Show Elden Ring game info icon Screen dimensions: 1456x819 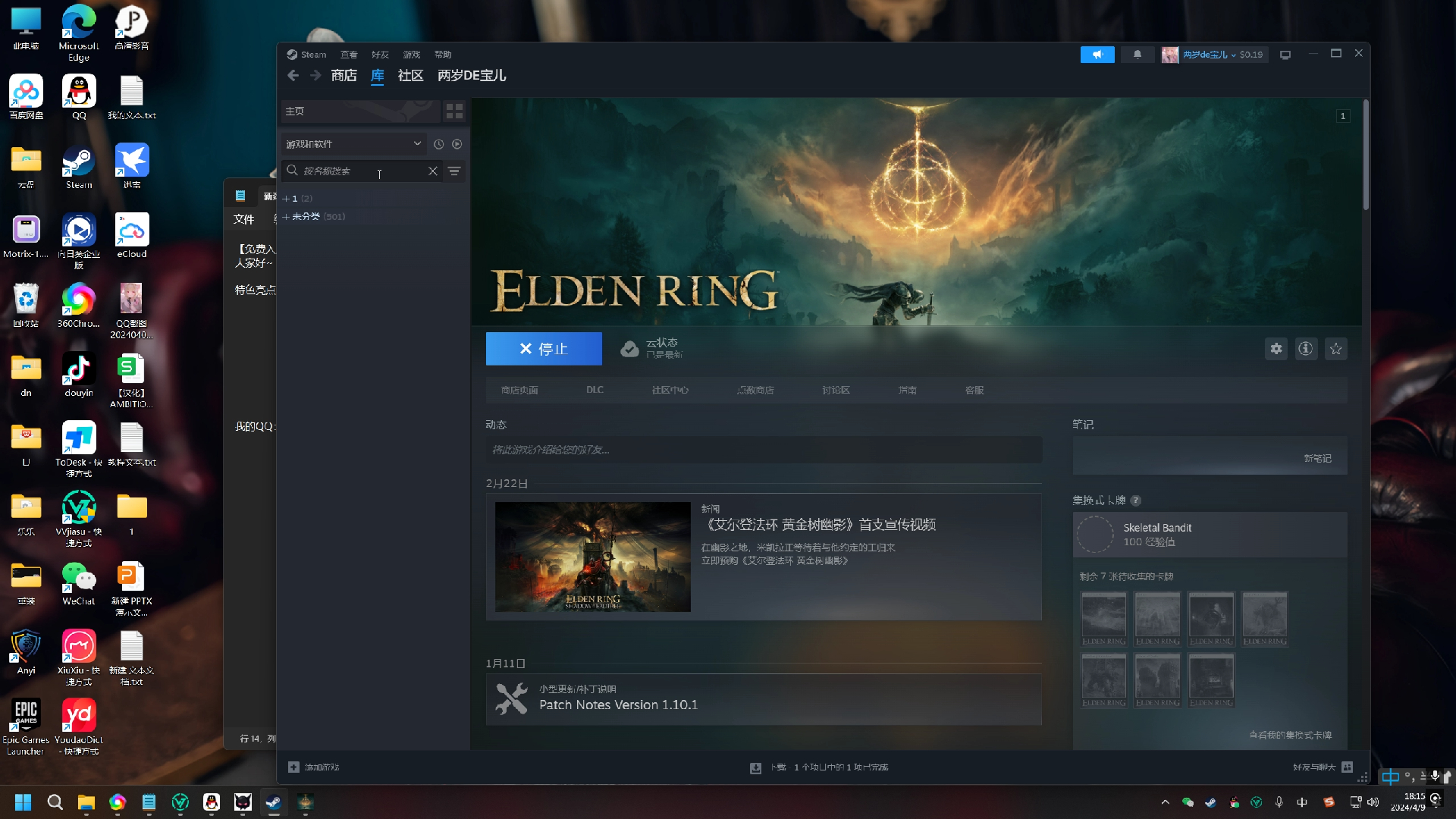(x=1306, y=349)
